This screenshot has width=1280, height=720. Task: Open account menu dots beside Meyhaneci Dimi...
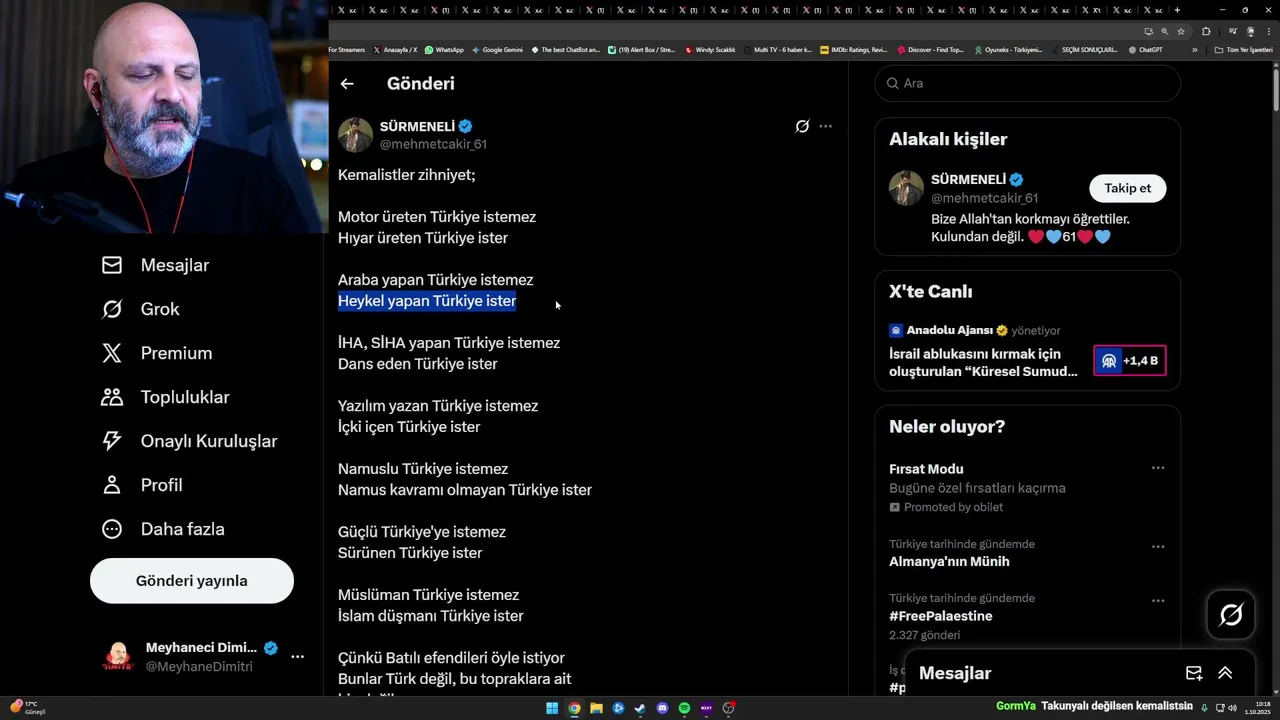pyautogui.click(x=297, y=656)
